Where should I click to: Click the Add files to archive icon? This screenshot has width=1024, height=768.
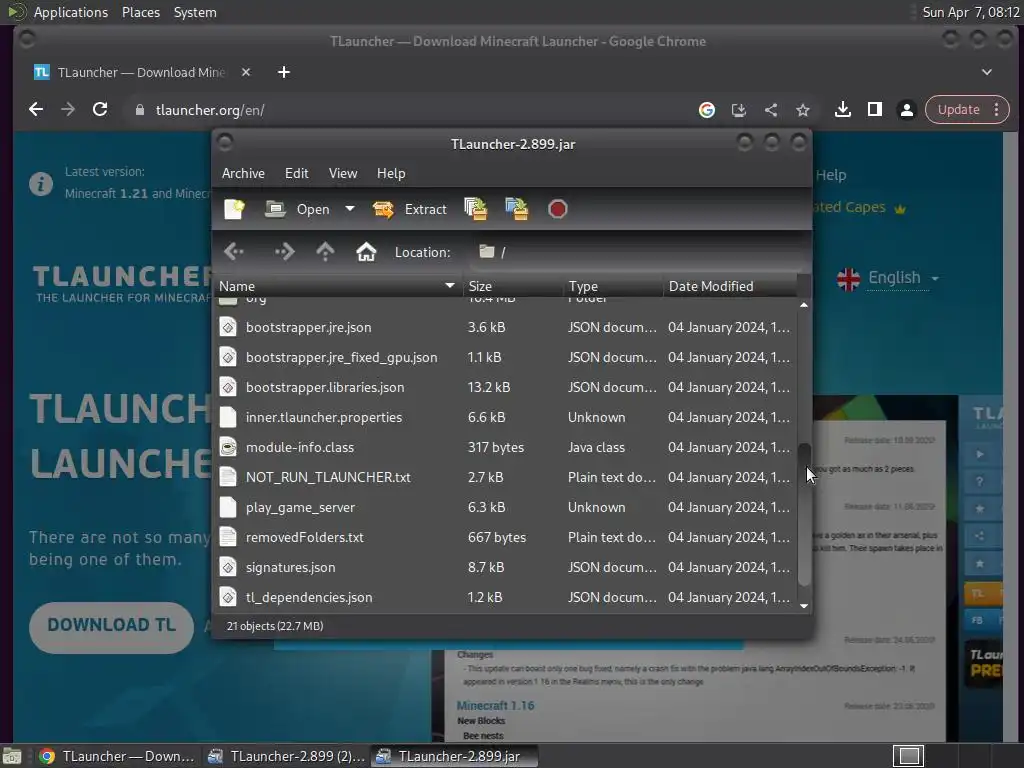pos(475,209)
